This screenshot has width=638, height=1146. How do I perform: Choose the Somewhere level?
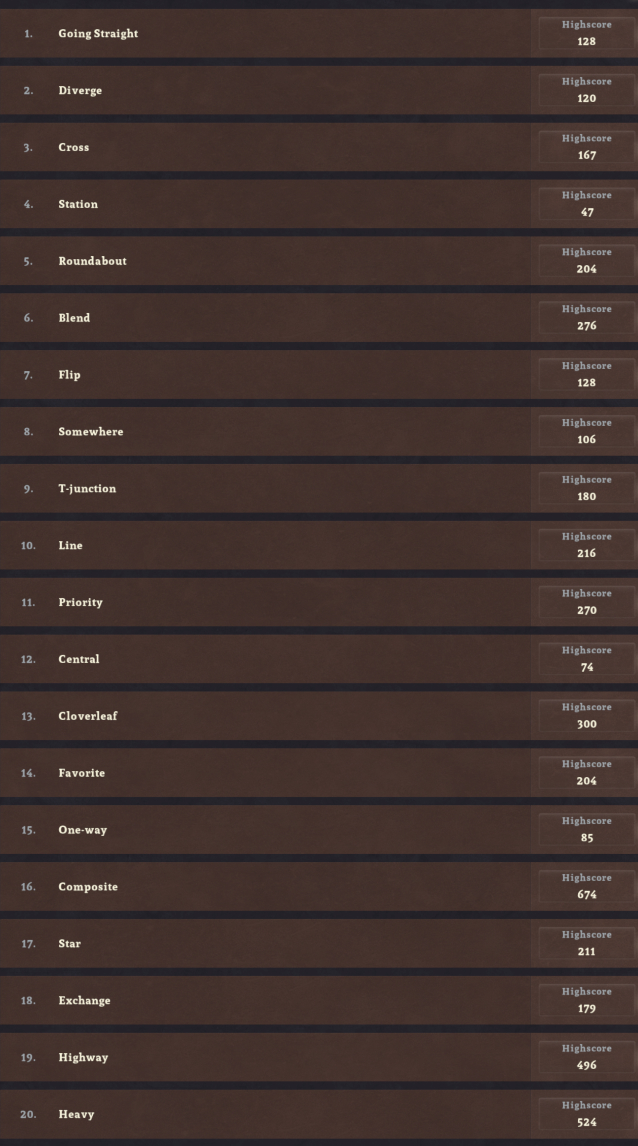(x=319, y=431)
